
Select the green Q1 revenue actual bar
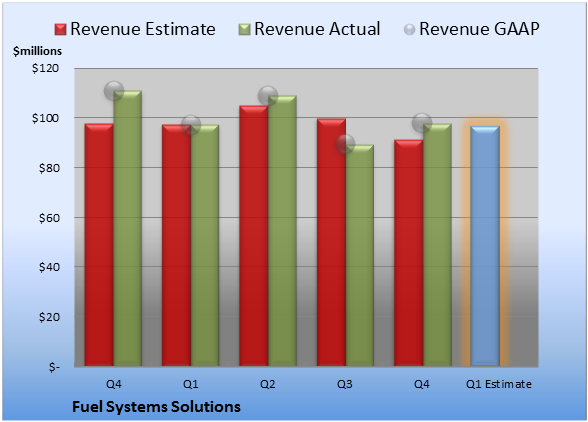205,245
